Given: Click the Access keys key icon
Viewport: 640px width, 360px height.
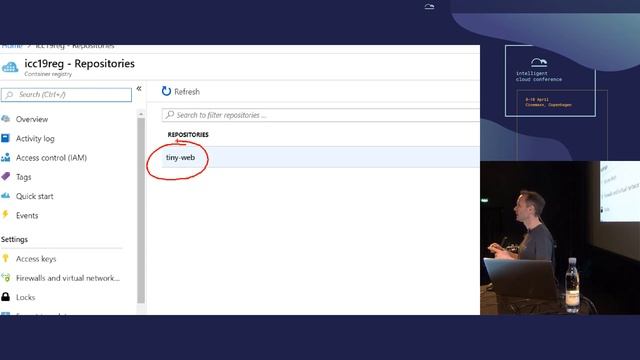Looking at the screenshot, I should coord(5,258).
